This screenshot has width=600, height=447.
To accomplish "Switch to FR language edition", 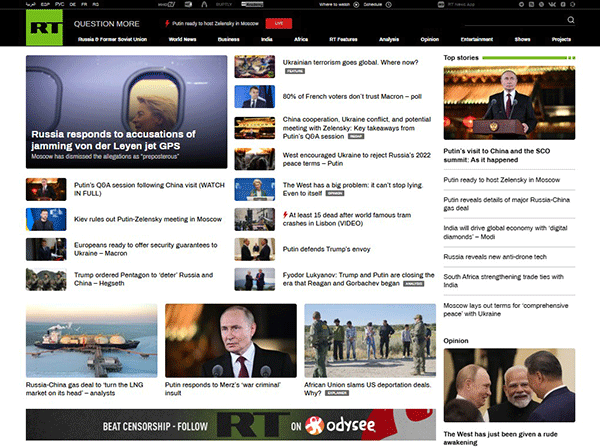I will point(84,5).
